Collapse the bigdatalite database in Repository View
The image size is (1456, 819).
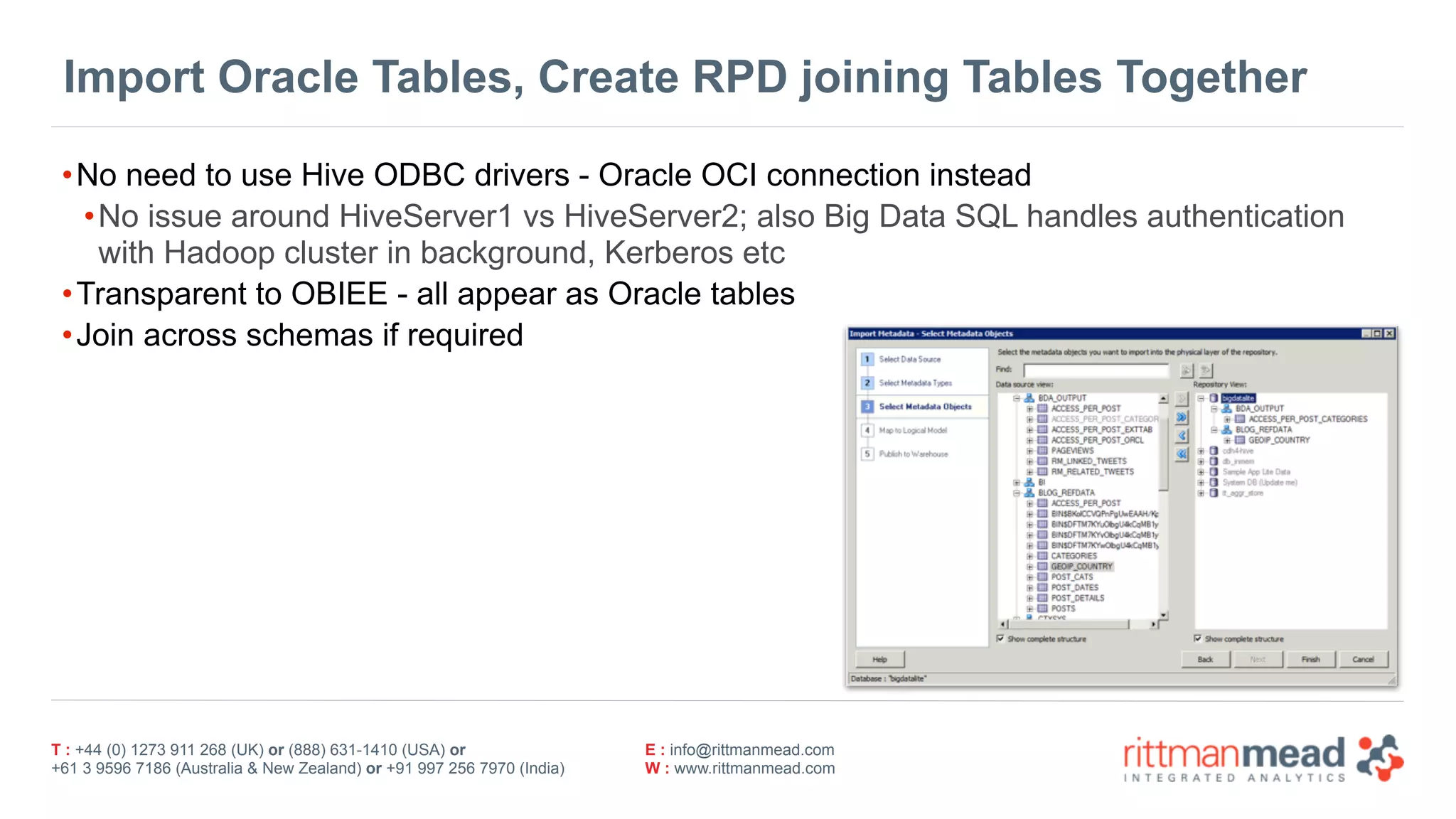[1201, 398]
